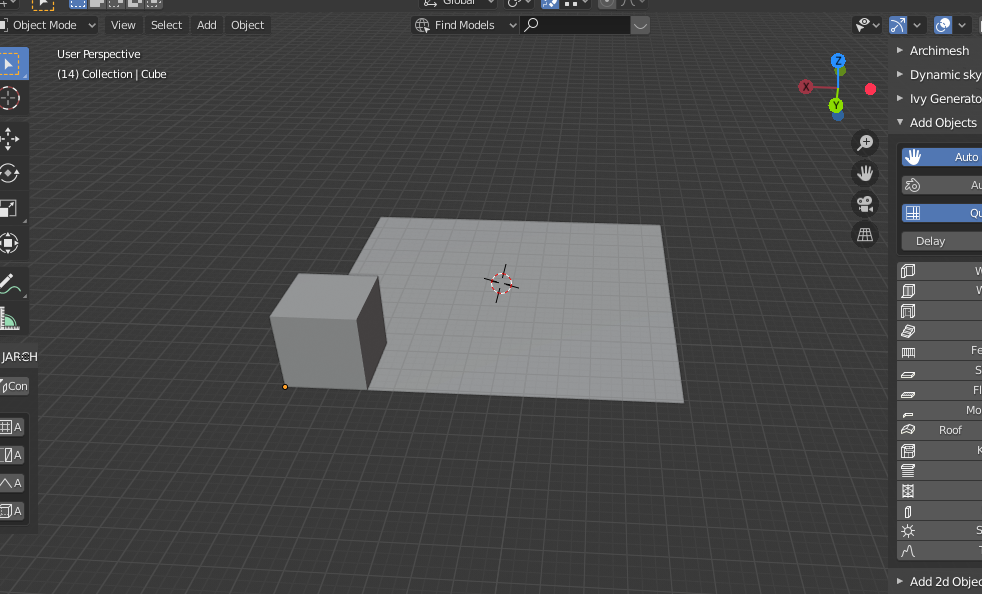
Task: Open the View menu
Action: click(123, 25)
